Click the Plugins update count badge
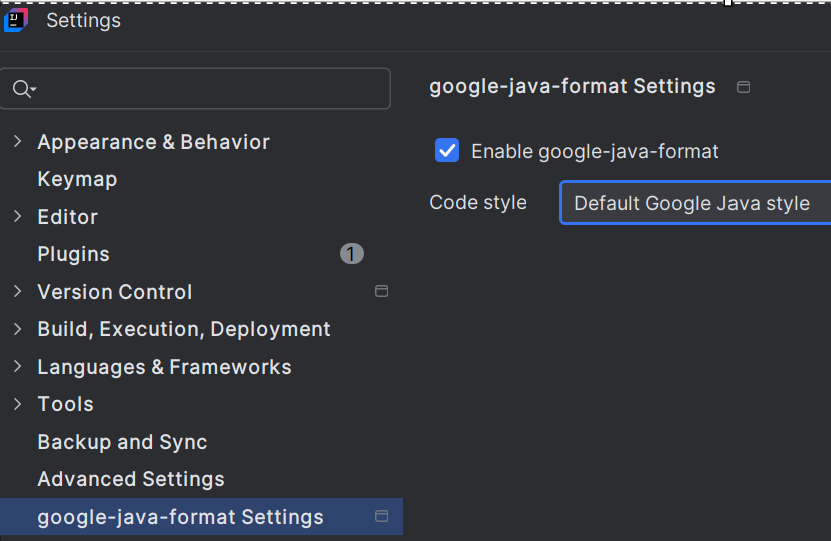Screen dimensions: 831x541 (351, 254)
